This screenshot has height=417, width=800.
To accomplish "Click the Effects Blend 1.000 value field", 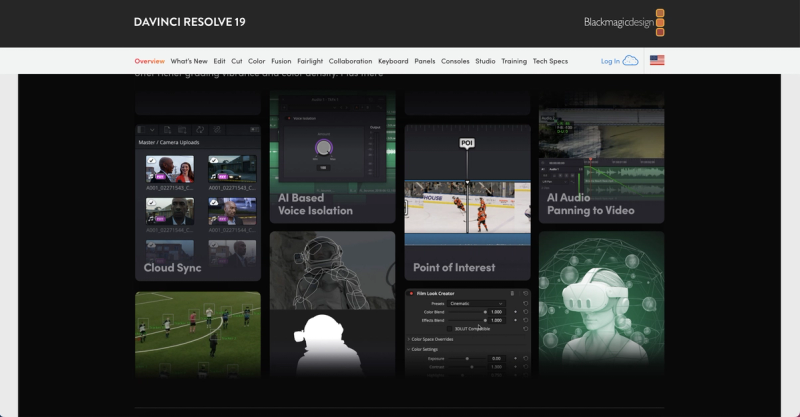I will tap(496, 320).
